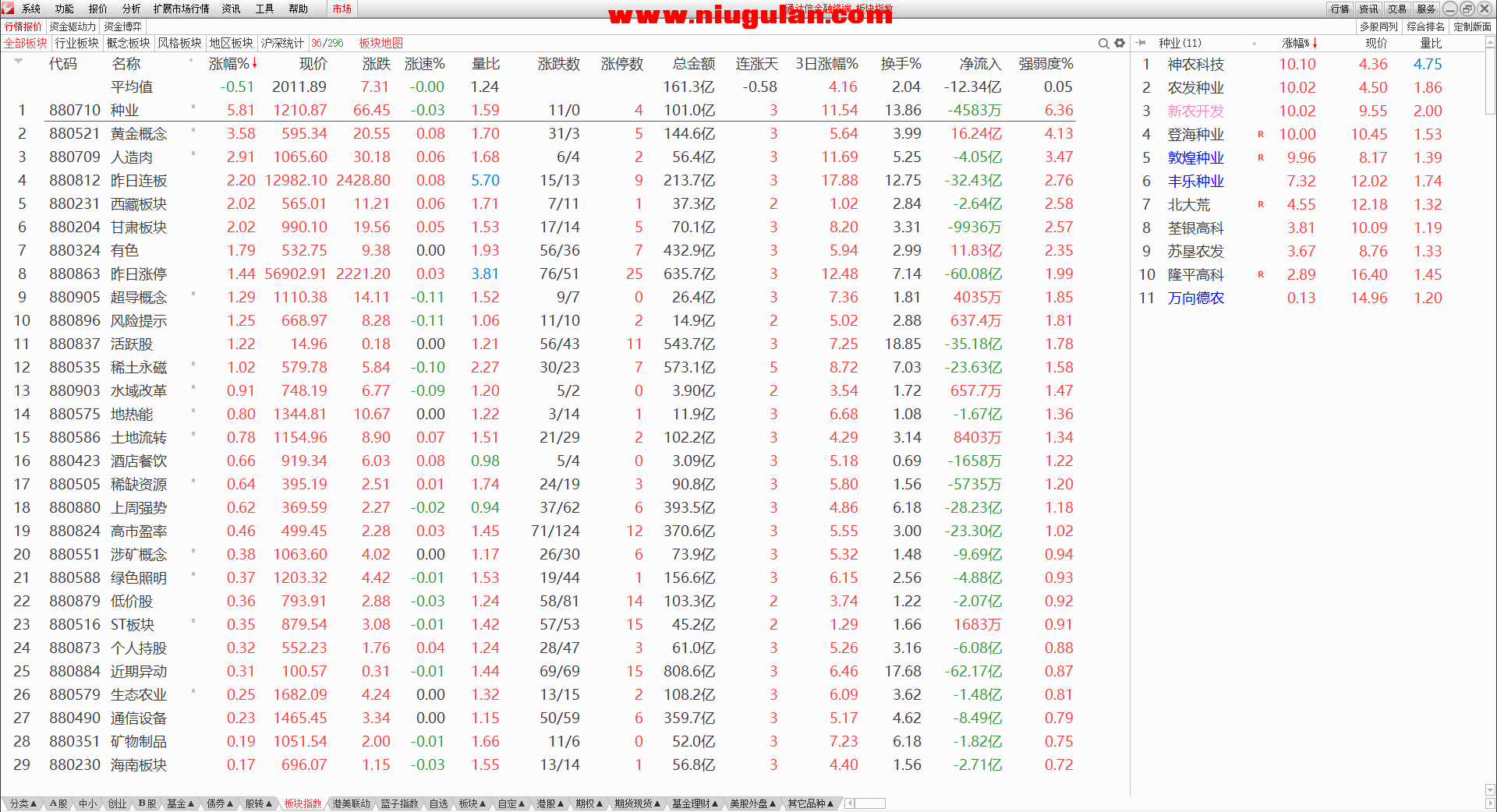Select the 沪深统计 tab
The height and width of the screenshot is (812, 1497).
pos(282,43)
